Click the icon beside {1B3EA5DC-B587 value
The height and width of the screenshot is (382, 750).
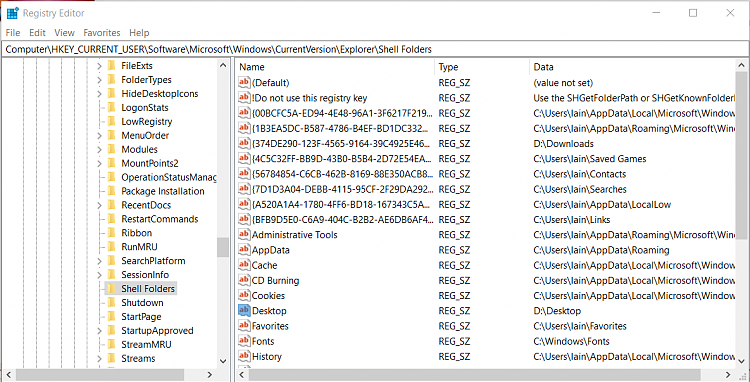pyautogui.click(x=244, y=128)
